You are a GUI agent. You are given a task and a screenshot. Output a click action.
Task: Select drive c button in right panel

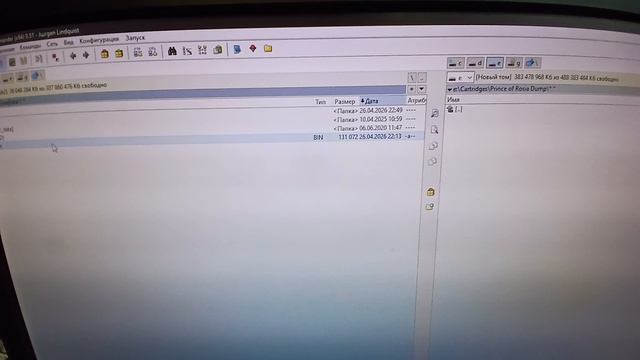click(x=456, y=63)
